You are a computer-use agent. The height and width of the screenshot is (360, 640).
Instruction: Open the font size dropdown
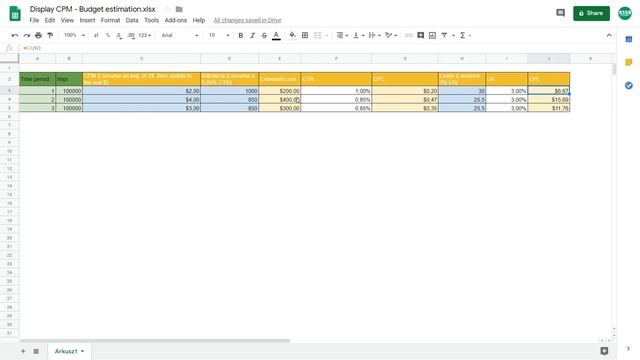click(219, 36)
